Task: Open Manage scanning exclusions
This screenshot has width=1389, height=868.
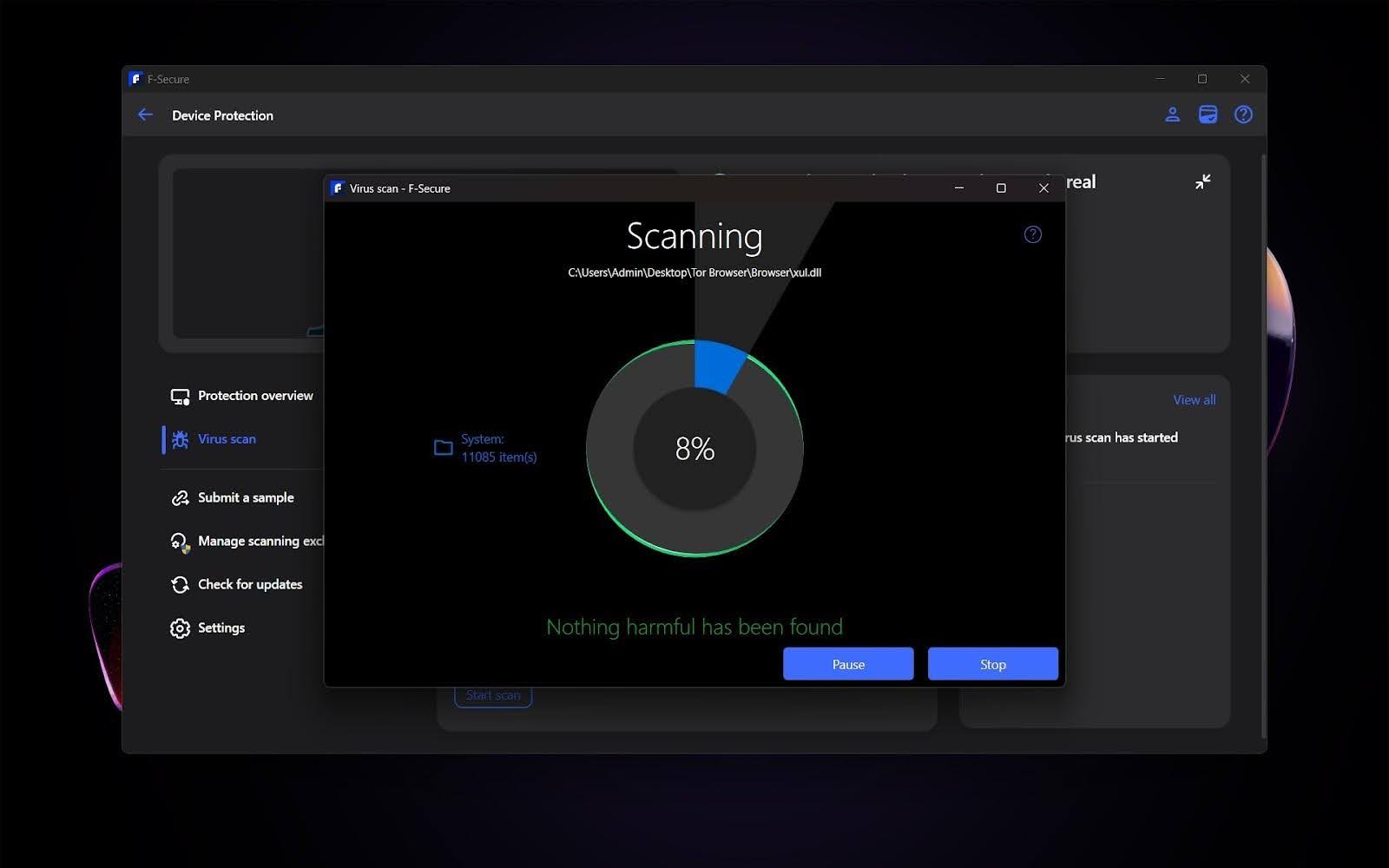Action: tap(247, 541)
